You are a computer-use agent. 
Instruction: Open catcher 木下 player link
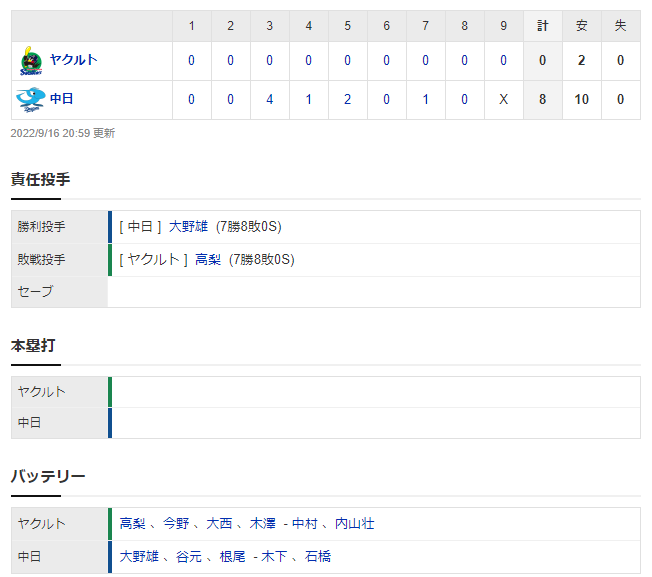274,556
